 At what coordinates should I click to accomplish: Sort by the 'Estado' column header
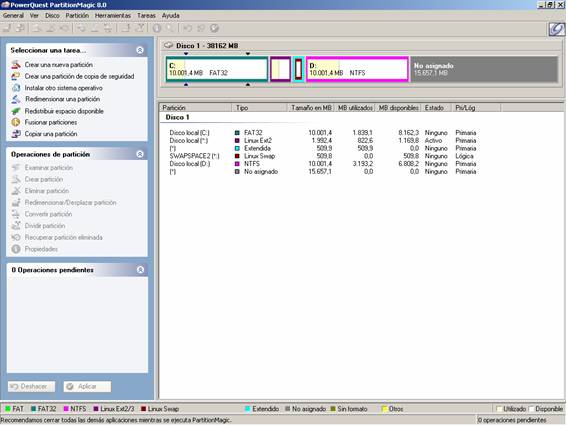tap(436, 108)
